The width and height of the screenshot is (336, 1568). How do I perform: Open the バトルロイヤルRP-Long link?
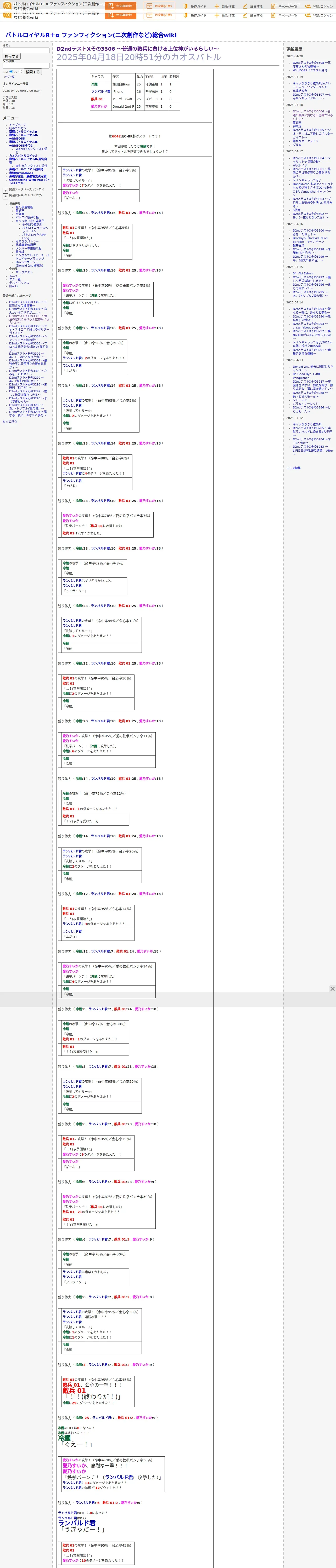[x=35, y=236]
